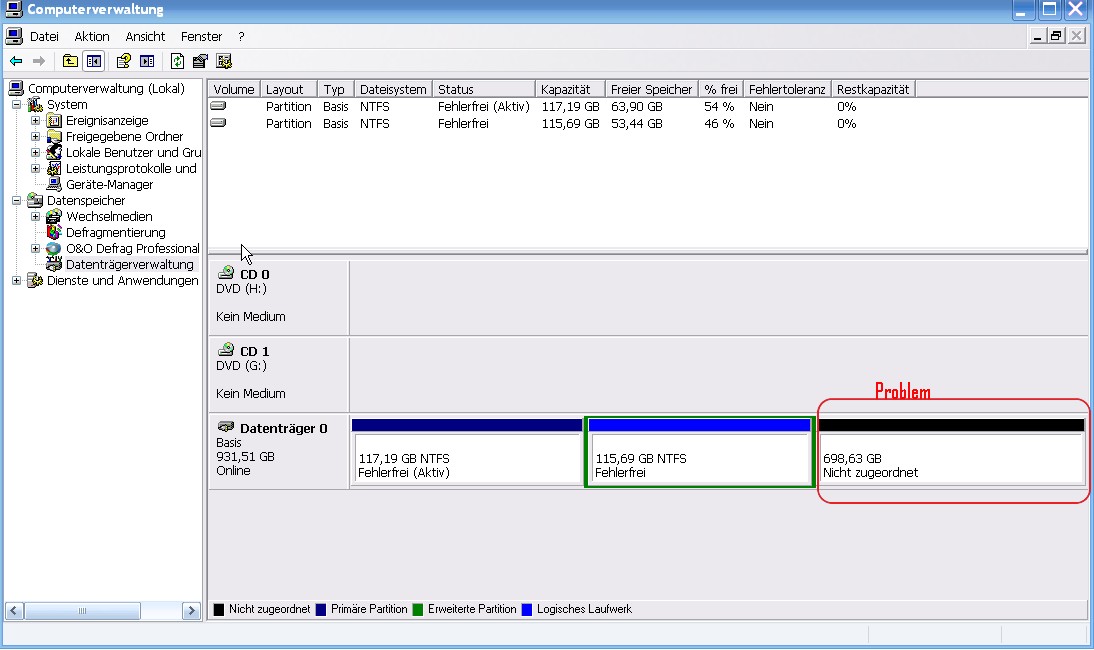
Task: Expand the O&O Defrag Professional node
Action: tap(36, 249)
